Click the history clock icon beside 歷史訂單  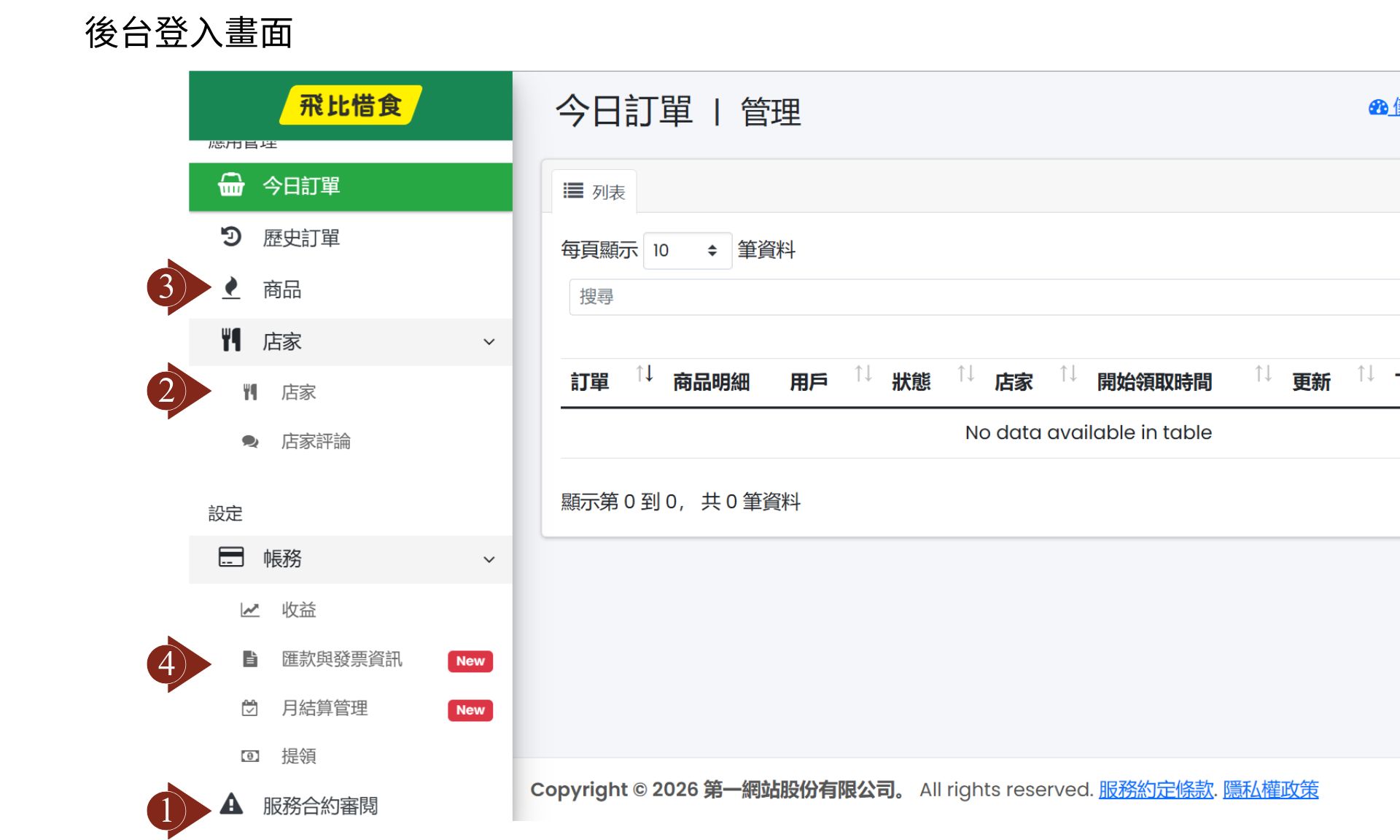(x=231, y=237)
